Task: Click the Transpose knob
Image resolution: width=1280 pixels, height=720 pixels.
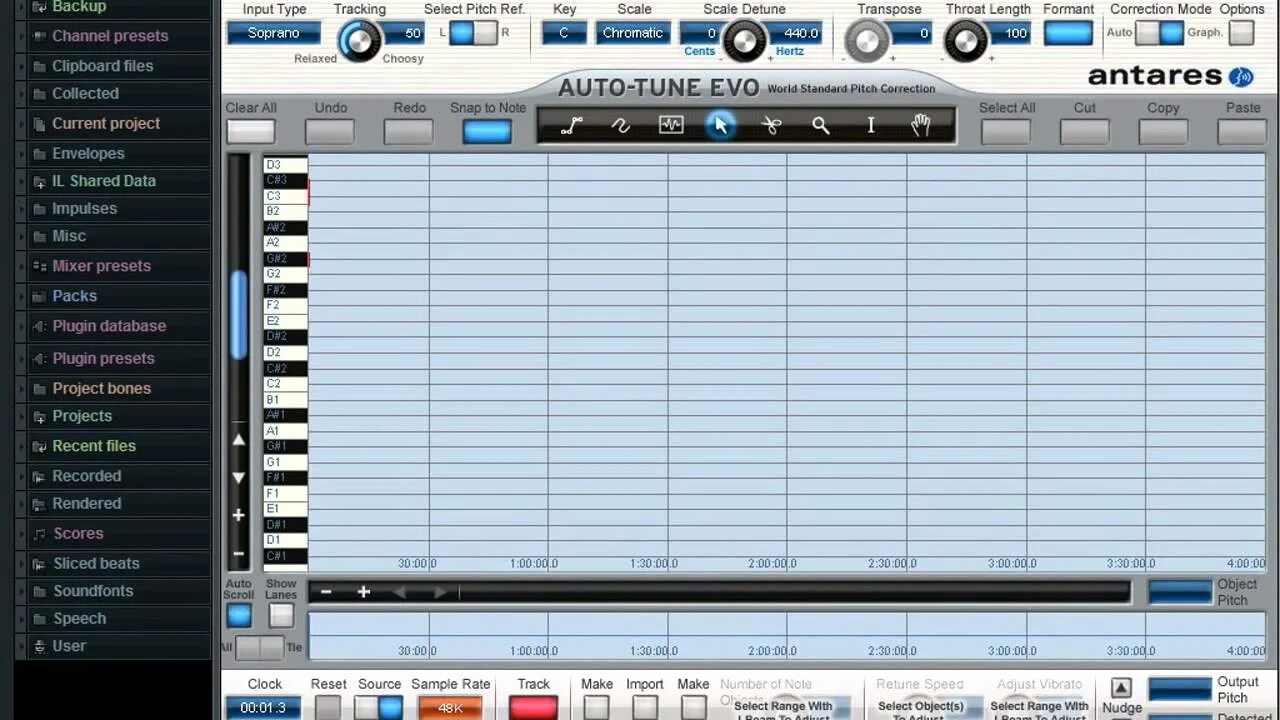Action: tap(866, 41)
